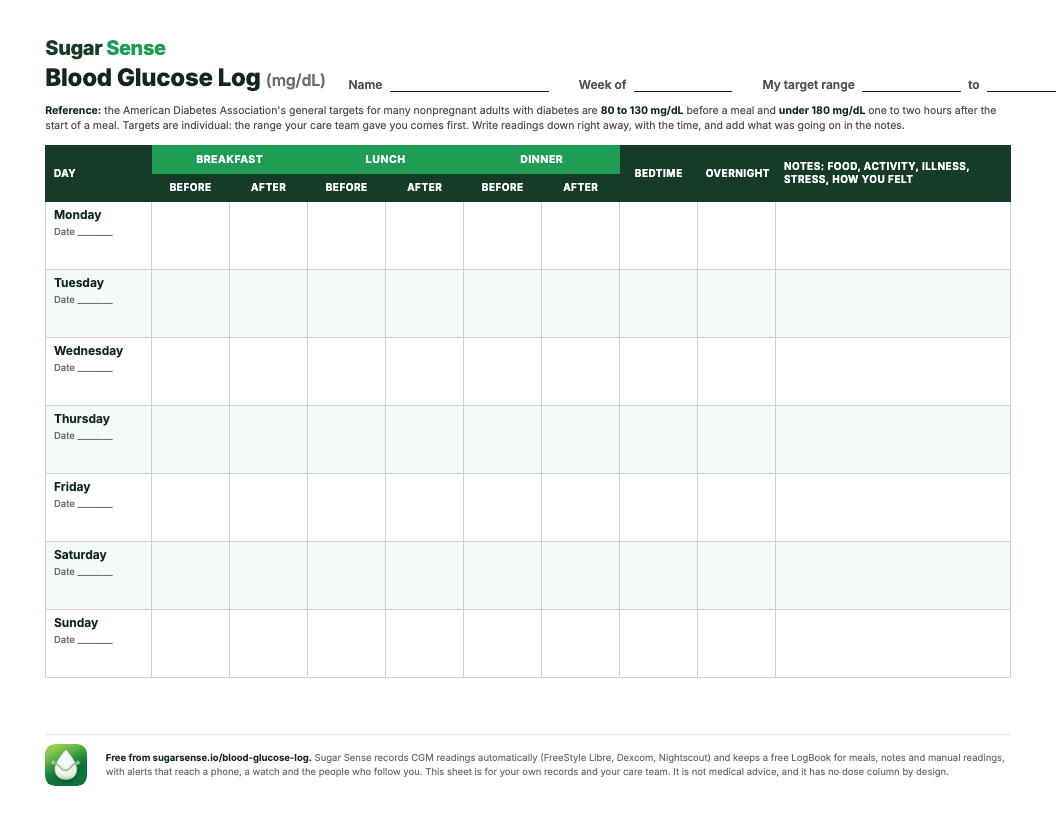Screen dimensions: 1056x816
Task: Click the Date blank under Friday
Action: [x=95, y=506]
